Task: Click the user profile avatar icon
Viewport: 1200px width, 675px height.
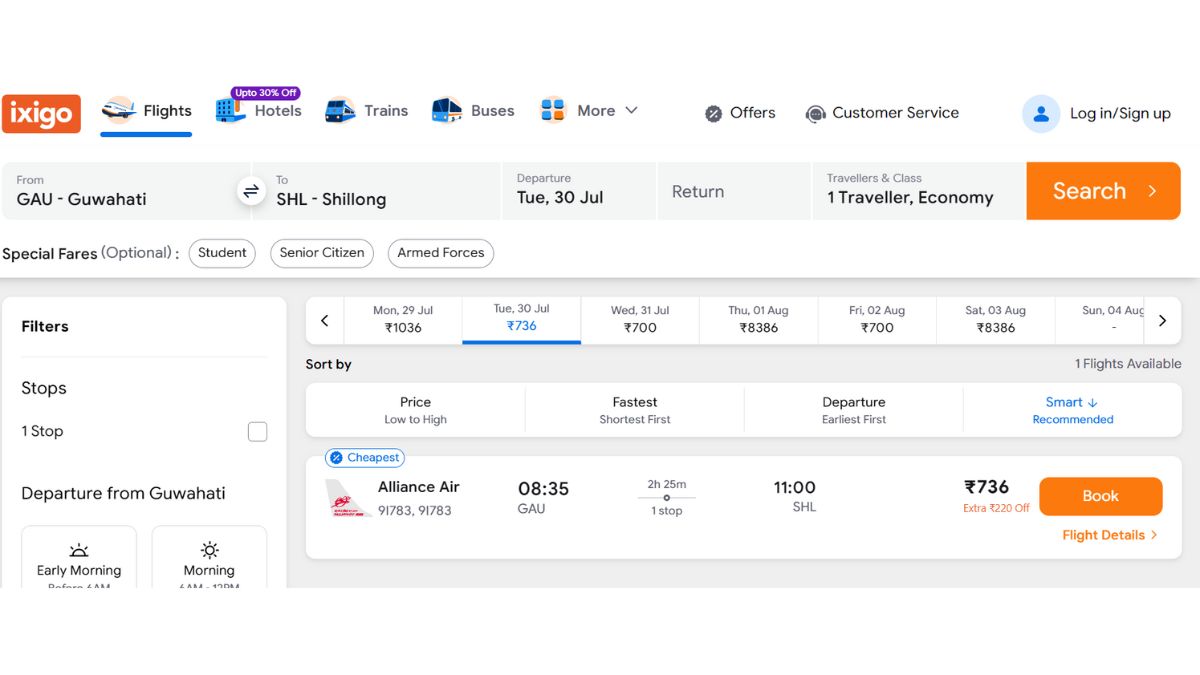Action: click(1040, 113)
